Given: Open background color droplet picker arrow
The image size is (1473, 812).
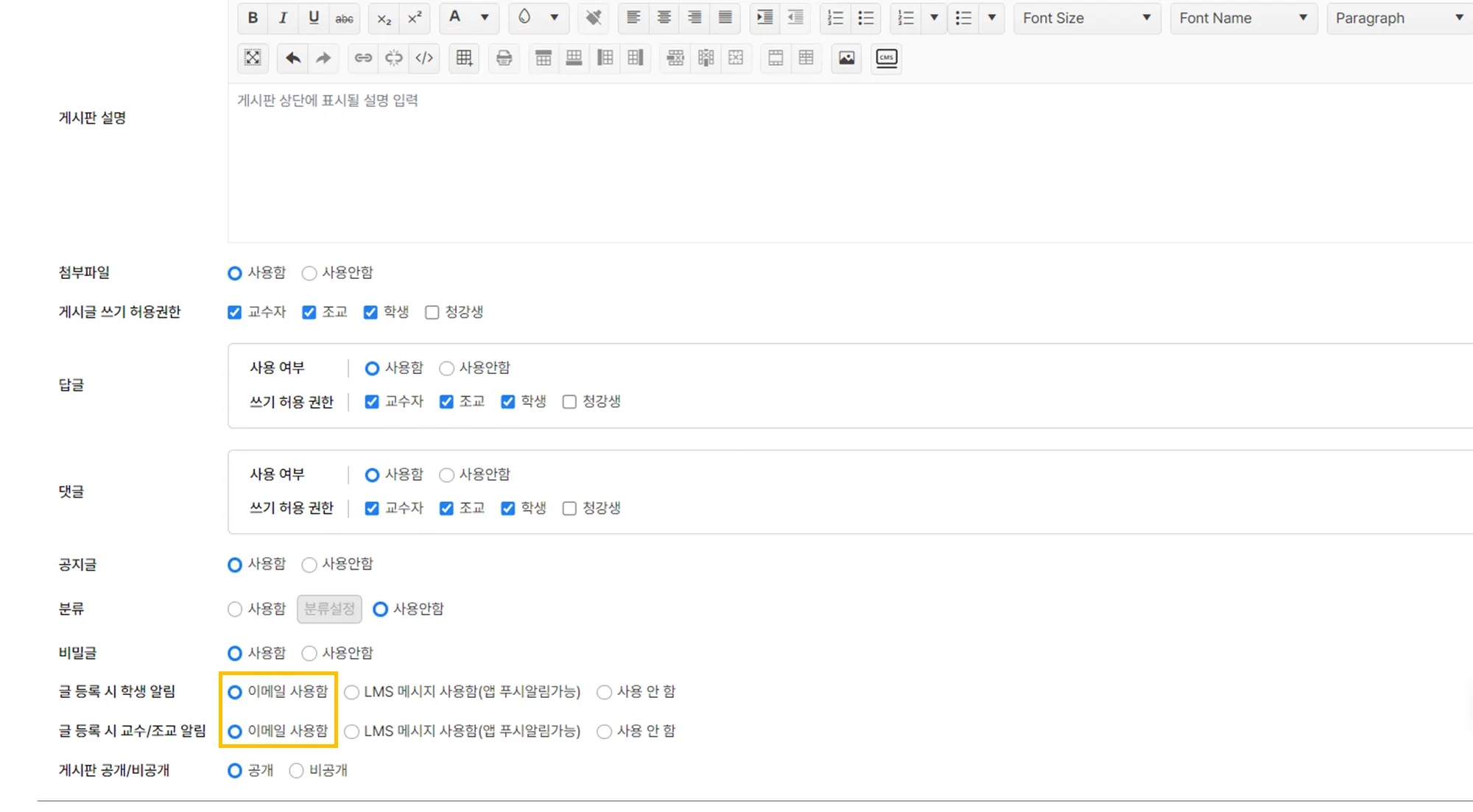Looking at the screenshot, I should [x=554, y=18].
